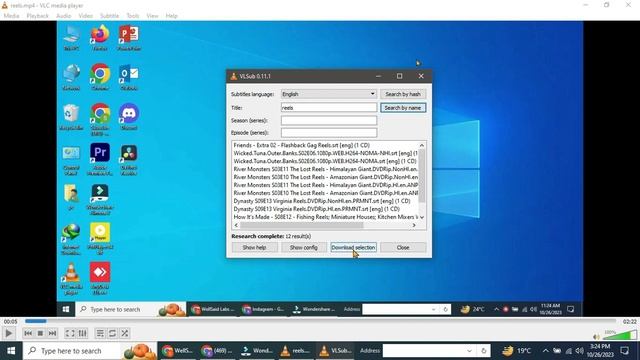Image resolution: width=640 pixels, height=360 pixels.
Task: Click Download selection button
Action: click(x=353, y=247)
